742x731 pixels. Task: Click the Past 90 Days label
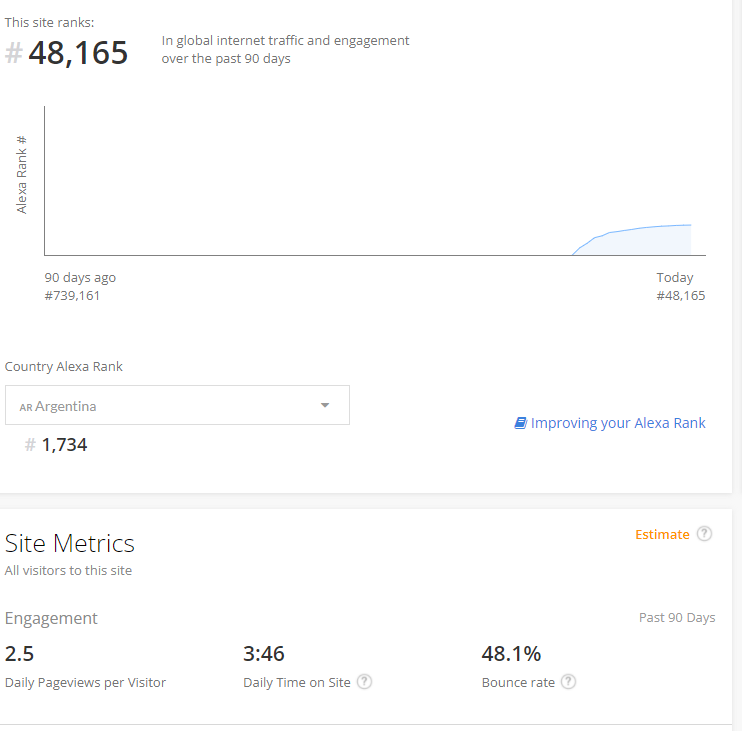pos(677,617)
